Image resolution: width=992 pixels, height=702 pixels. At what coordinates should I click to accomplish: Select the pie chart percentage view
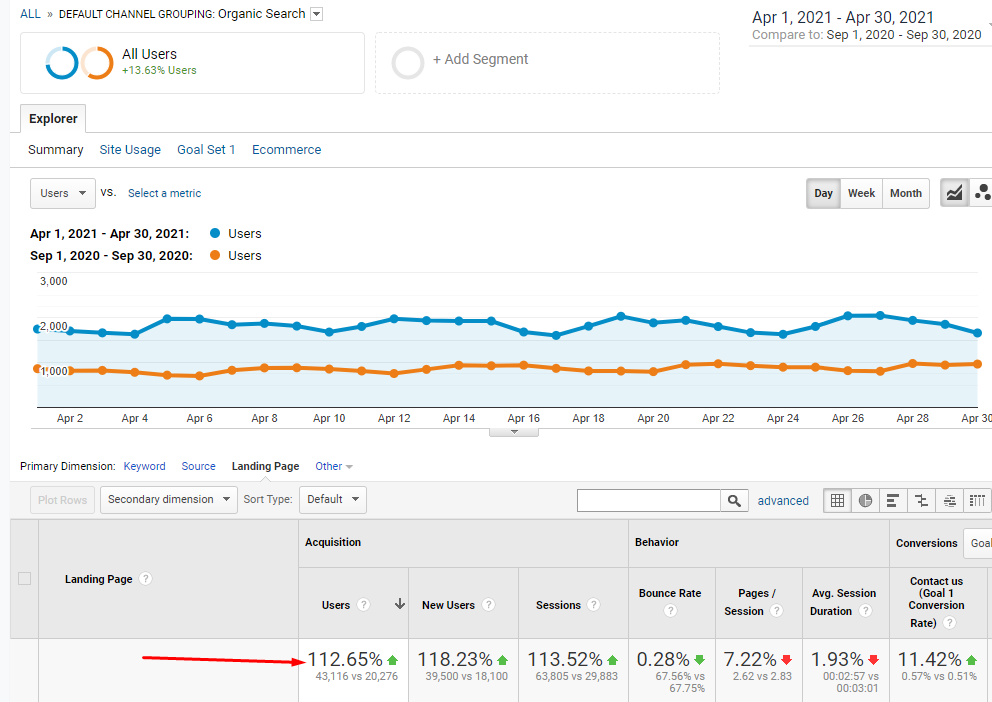pyautogui.click(x=865, y=500)
